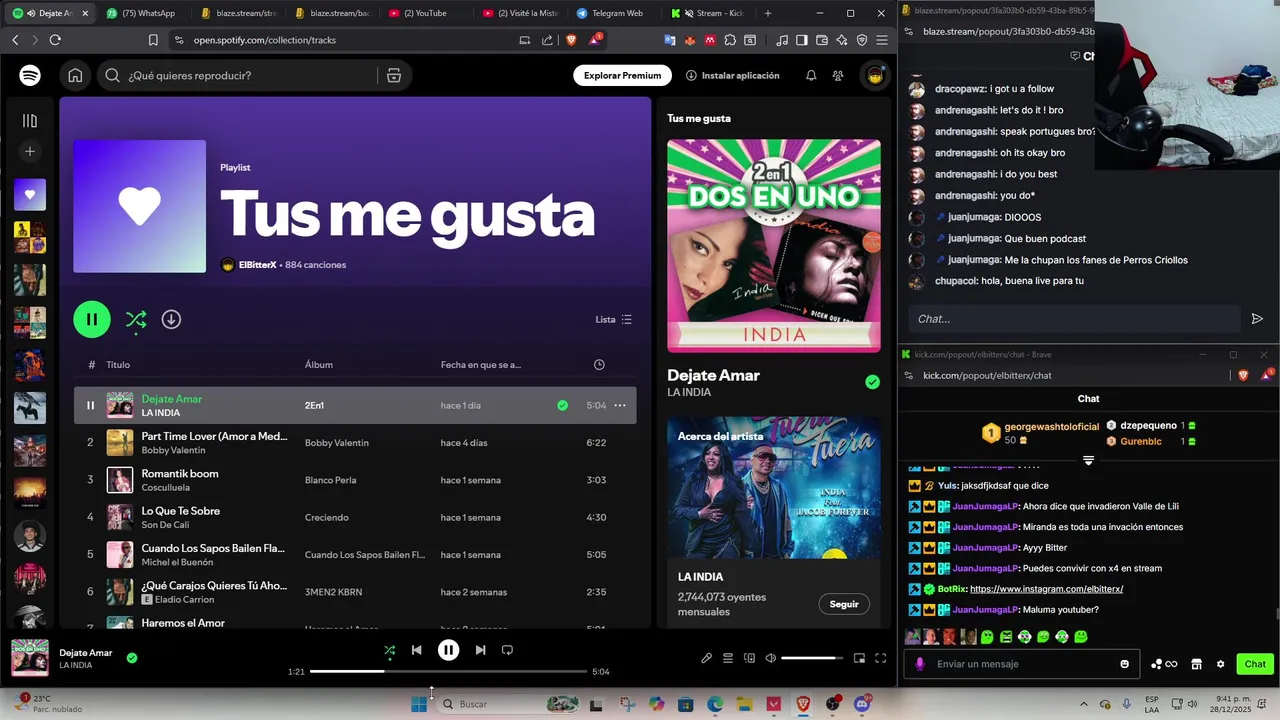Adjust the Spotify volume slider
This screenshot has height=720, width=1280.
tap(812, 658)
